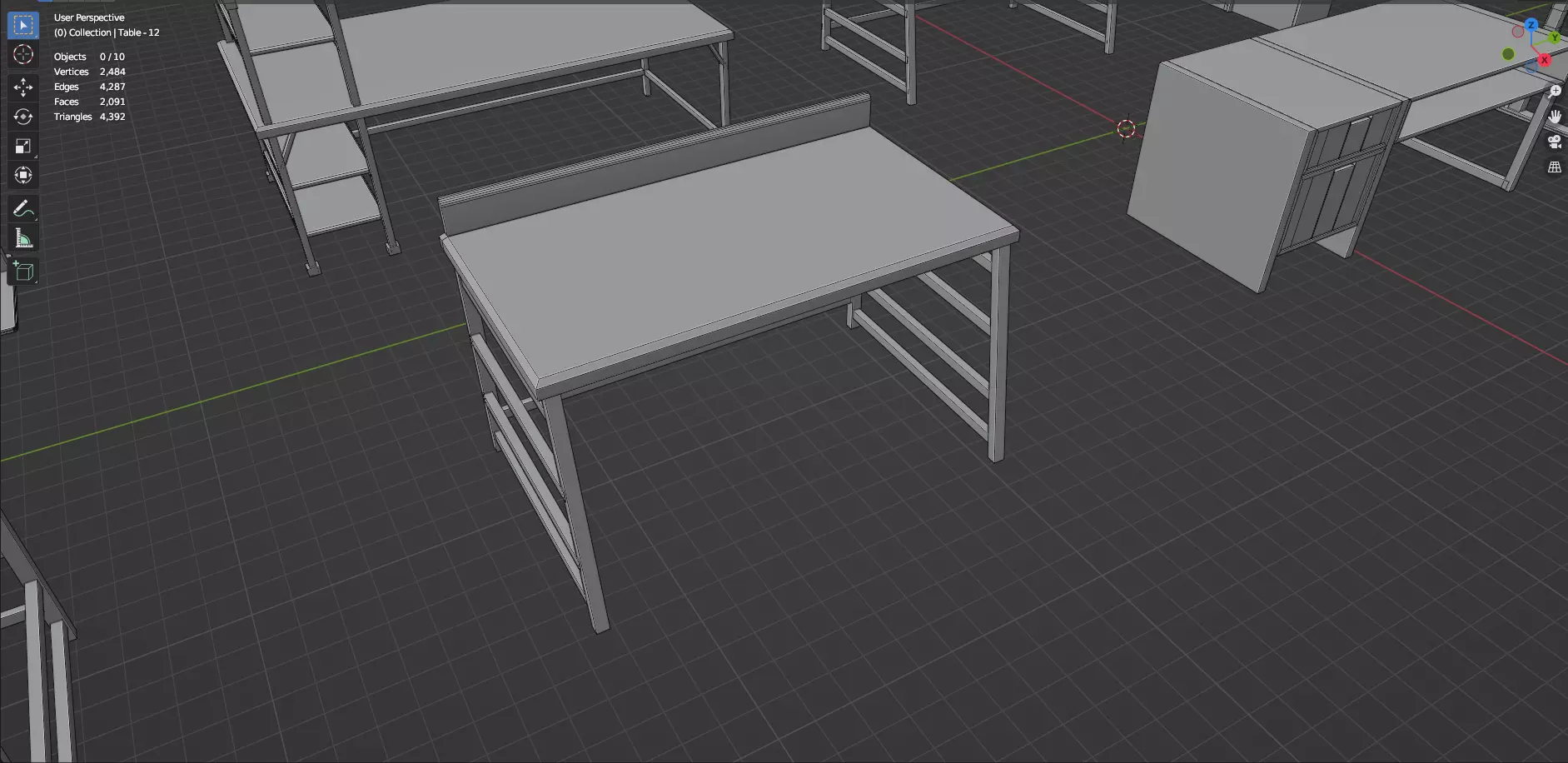The height and width of the screenshot is (763, 1568).
Task: Click the 'Edges 4,287' statistic
Action: click(89, 87)
